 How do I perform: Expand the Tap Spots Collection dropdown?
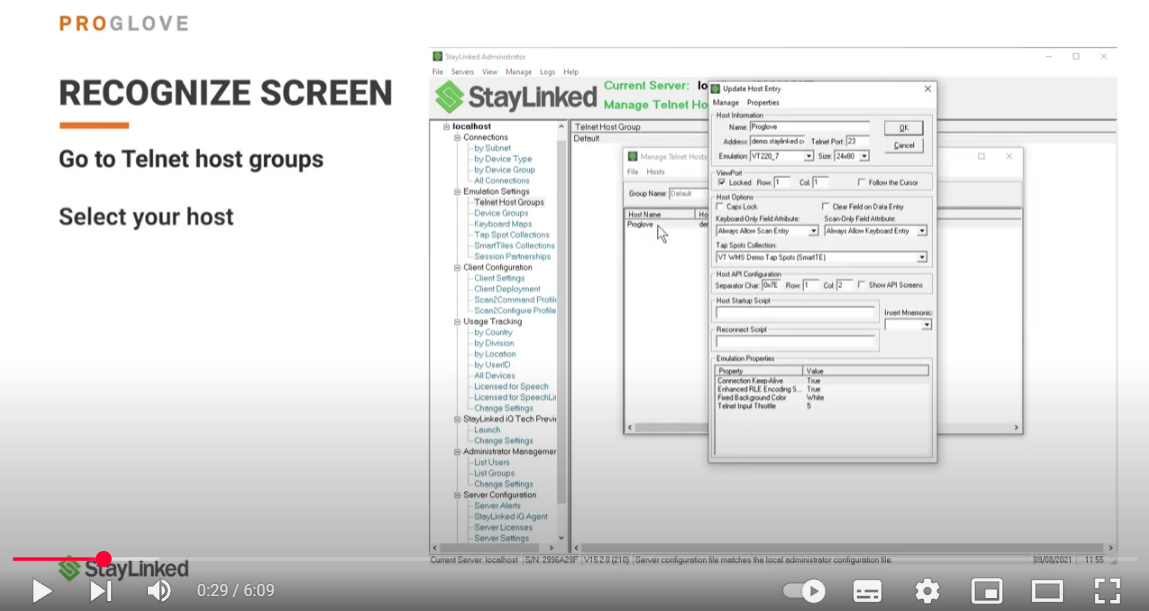(921, 257)
